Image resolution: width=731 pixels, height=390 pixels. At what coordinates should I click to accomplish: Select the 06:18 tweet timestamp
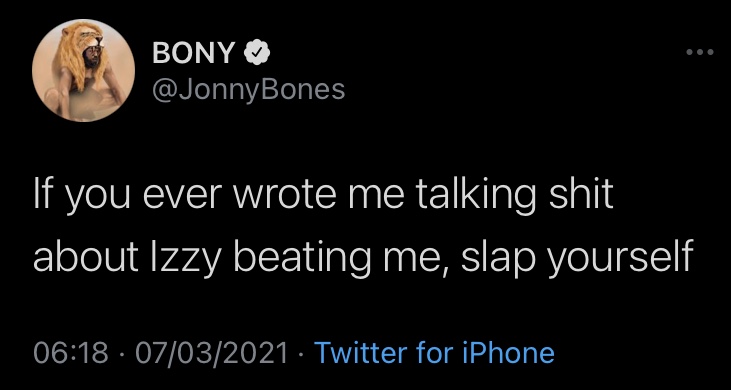click(x=69, y=353)
